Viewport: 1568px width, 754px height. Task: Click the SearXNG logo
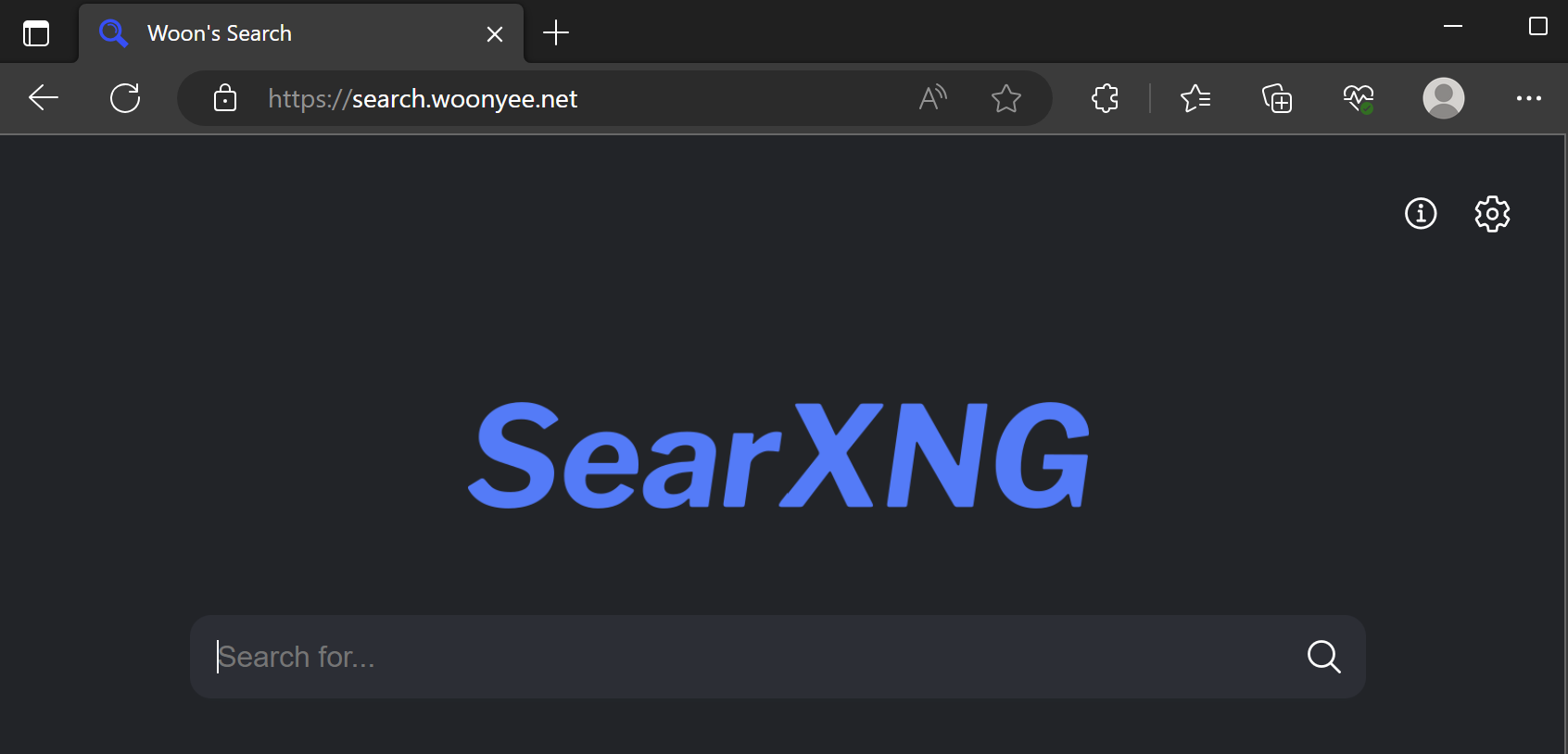[778, 455]
